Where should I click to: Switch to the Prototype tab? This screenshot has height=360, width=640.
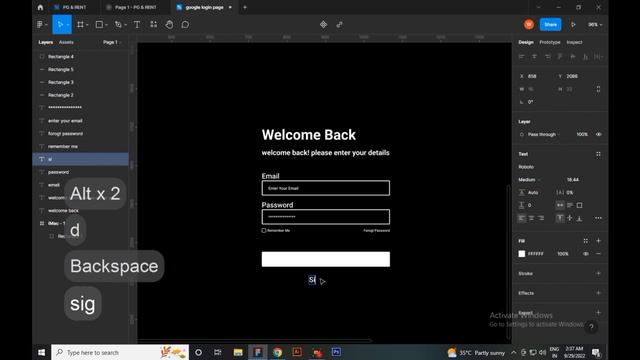coord(550,42)
